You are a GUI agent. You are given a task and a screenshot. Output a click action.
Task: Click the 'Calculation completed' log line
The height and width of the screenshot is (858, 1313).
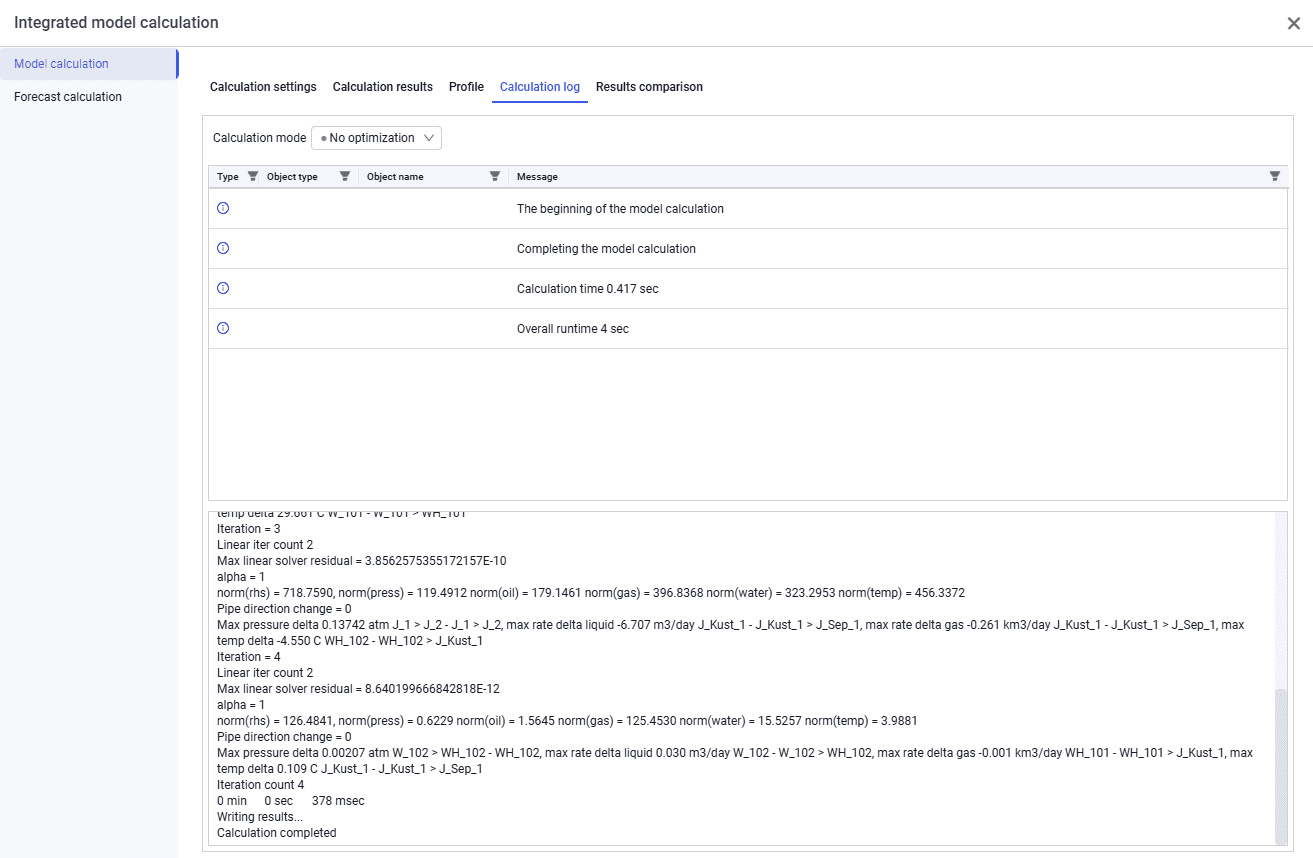click(277, 833)
